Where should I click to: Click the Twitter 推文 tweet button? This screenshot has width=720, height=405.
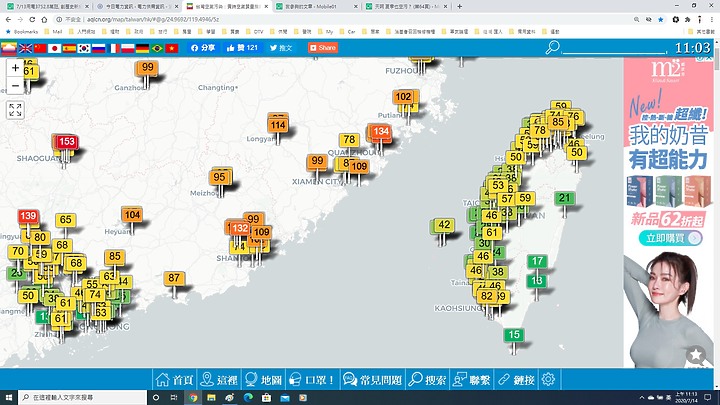pos(280,47)
